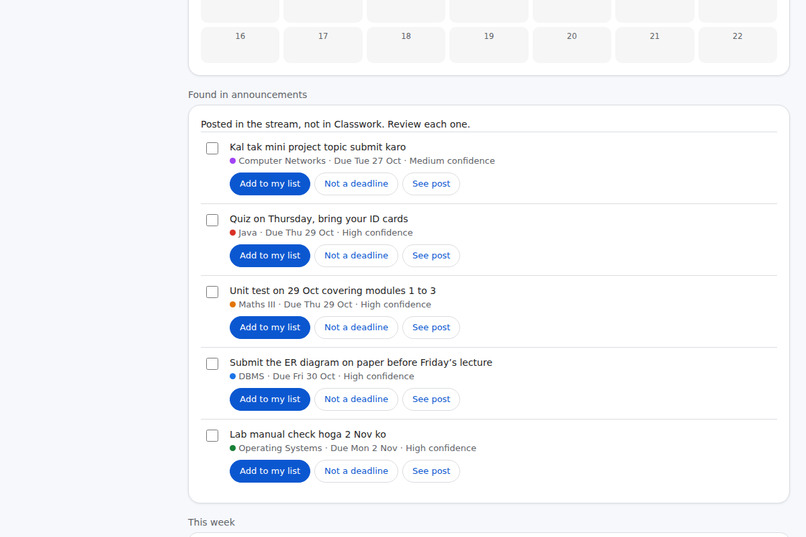Click the 'Lab manual check hoga 2 Nov ko' title

coord(308,434)
